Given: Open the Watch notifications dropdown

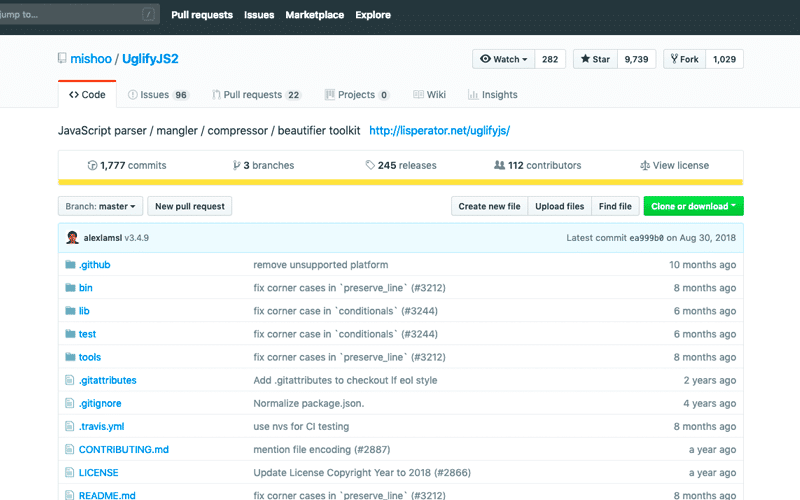Looking at the screenshot, I should coord(504,59).
